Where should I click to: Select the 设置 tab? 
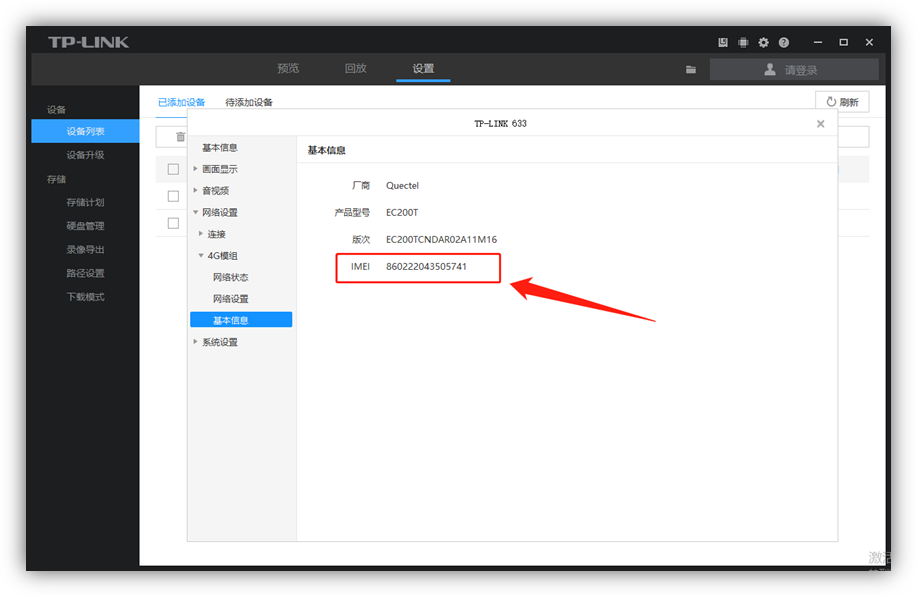[423, 68]
